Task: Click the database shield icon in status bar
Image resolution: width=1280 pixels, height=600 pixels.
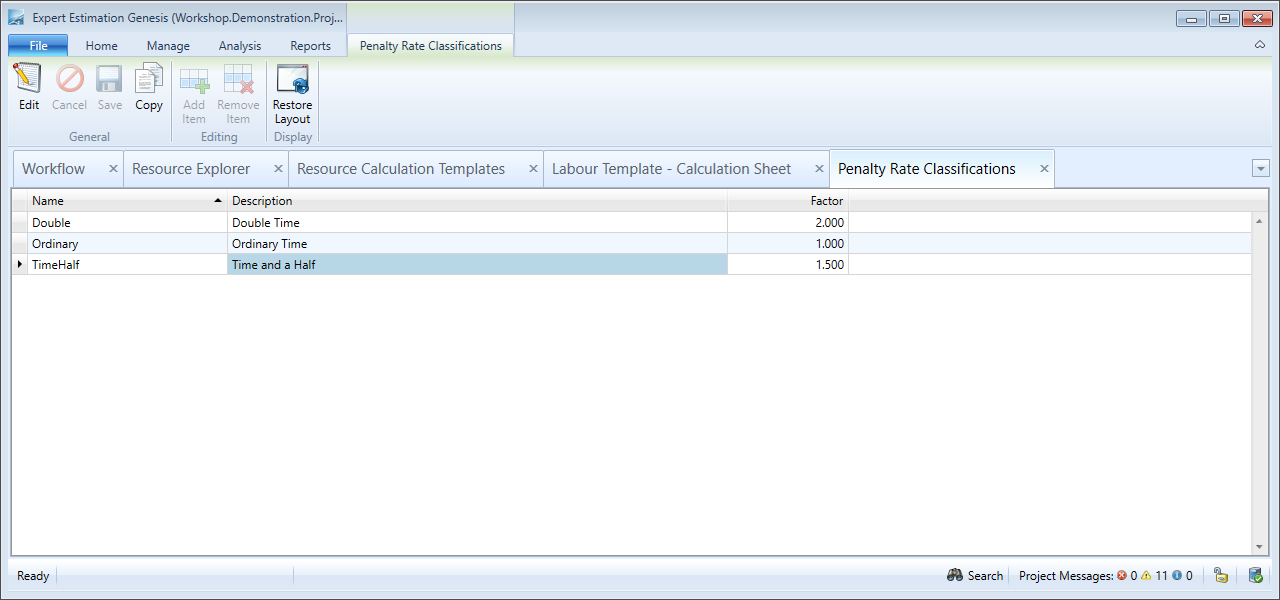Action: (x=1255, y=576)
